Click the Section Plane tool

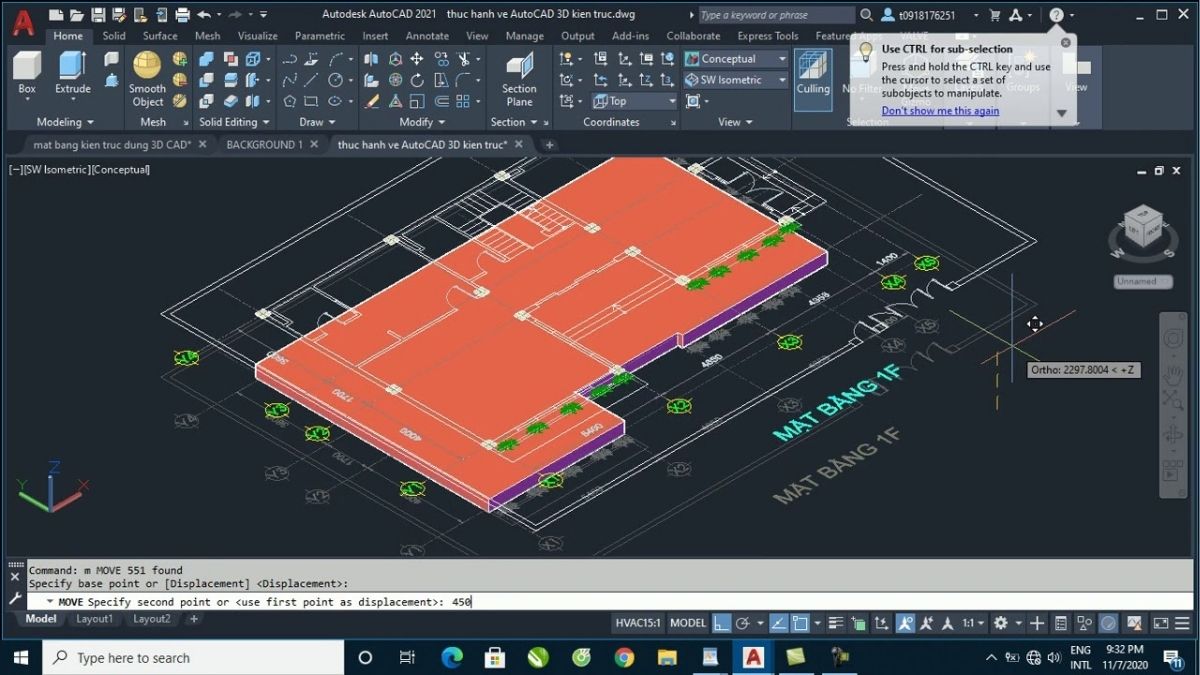pyautogui.click(x=519, y=79)
